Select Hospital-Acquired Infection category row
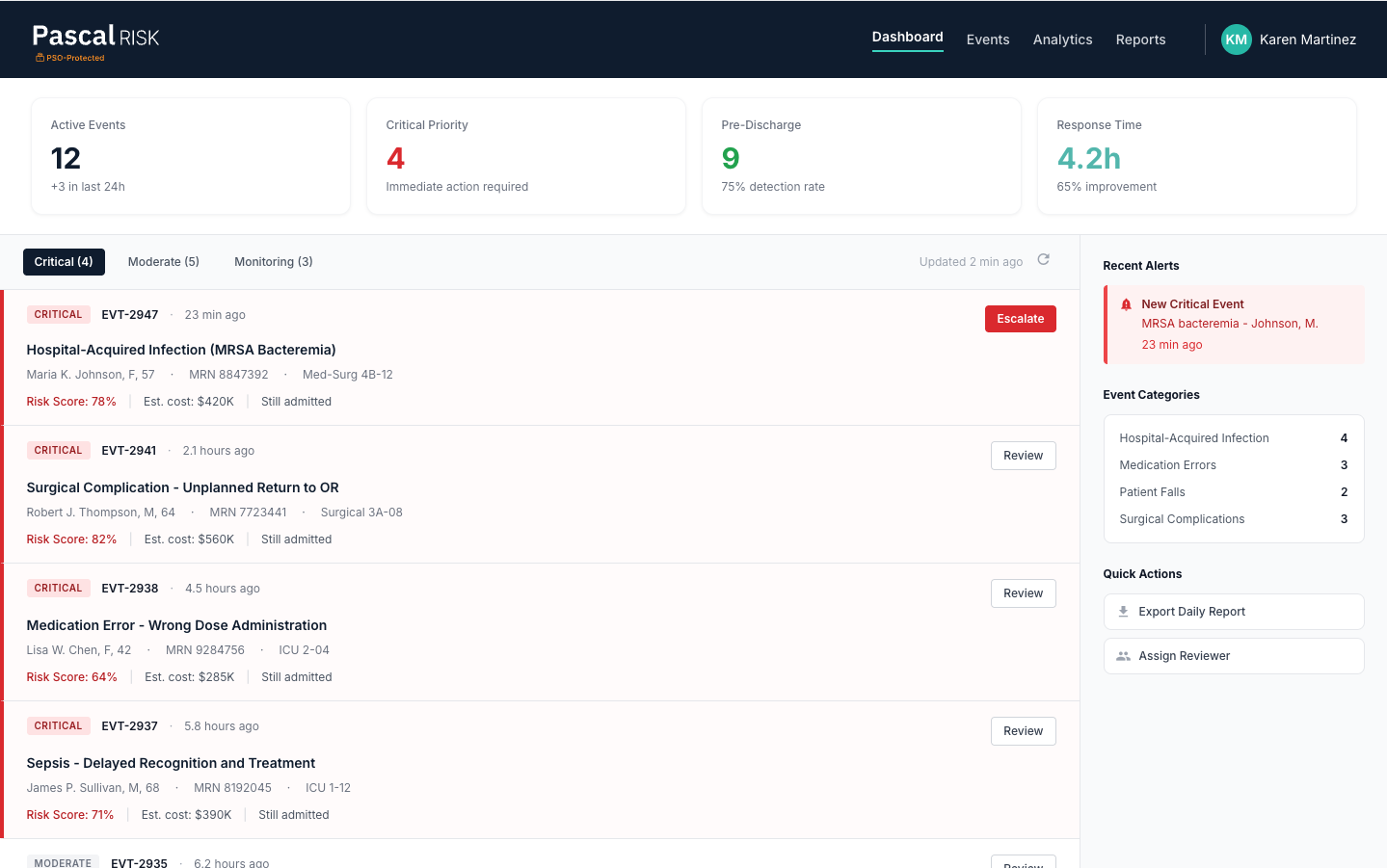This screenshot has width=1387, height=868. (1234, 438)
